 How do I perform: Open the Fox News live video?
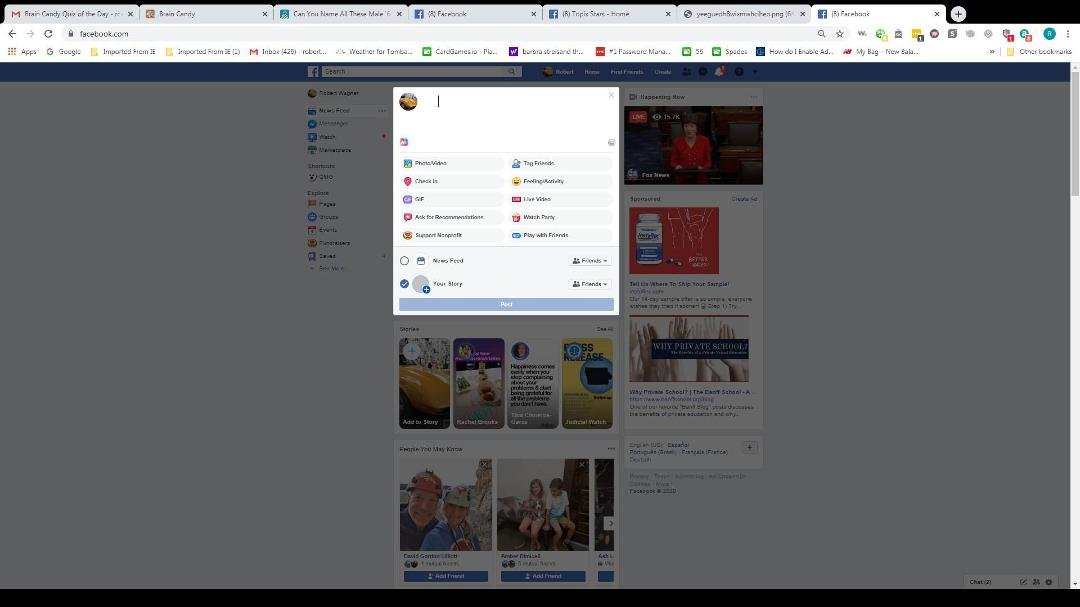point(694,145)
